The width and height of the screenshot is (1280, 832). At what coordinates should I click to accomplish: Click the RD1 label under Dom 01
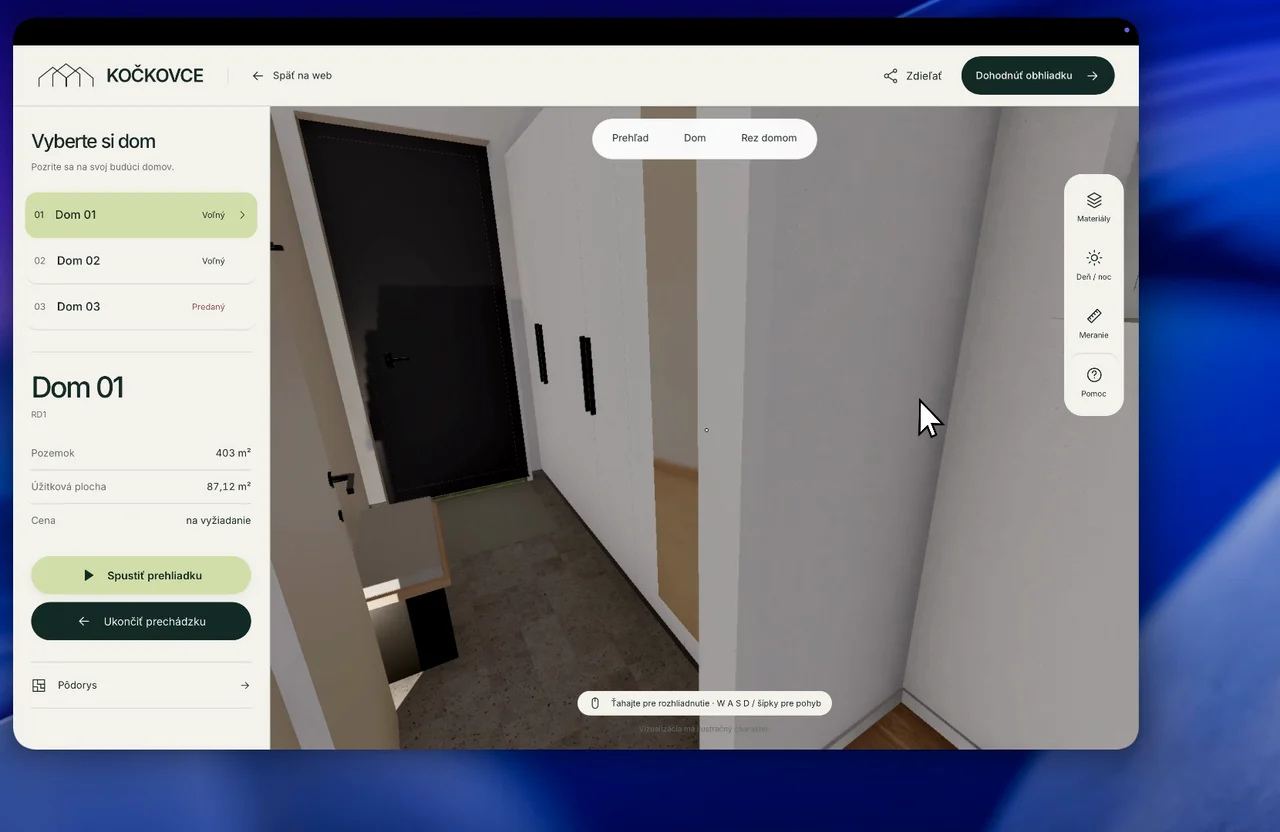(x=39, y=414)
